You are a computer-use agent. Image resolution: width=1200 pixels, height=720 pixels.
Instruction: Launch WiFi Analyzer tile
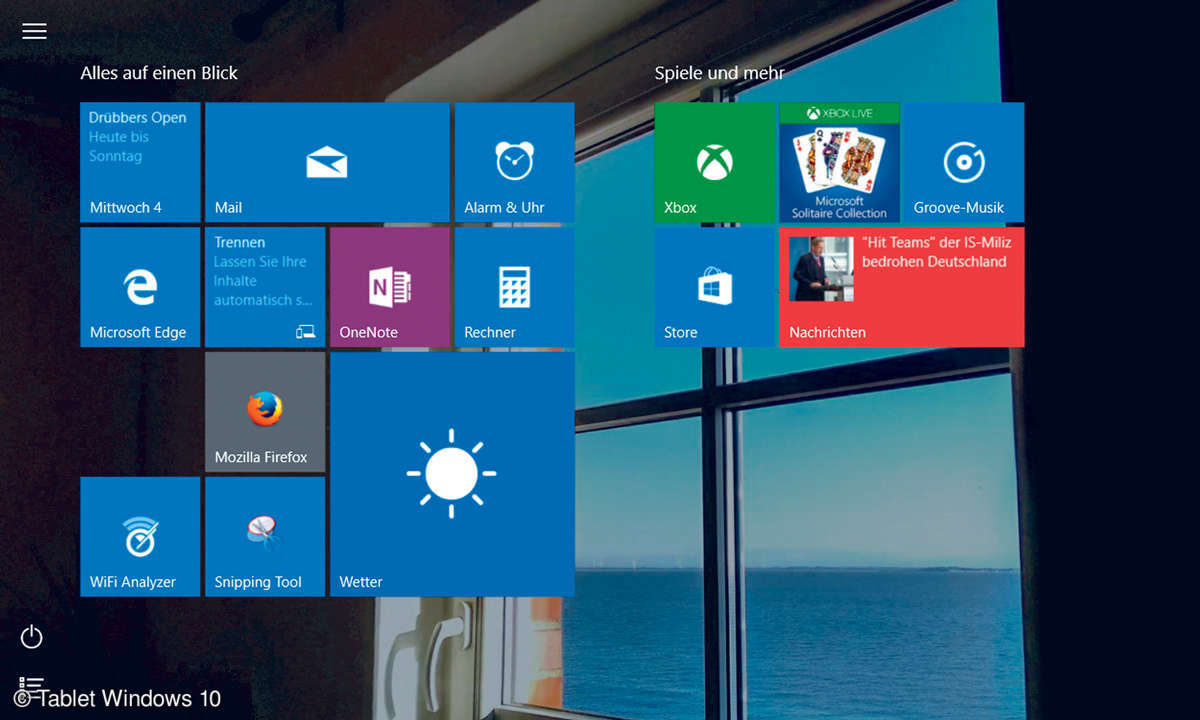[x=140, y=537]
